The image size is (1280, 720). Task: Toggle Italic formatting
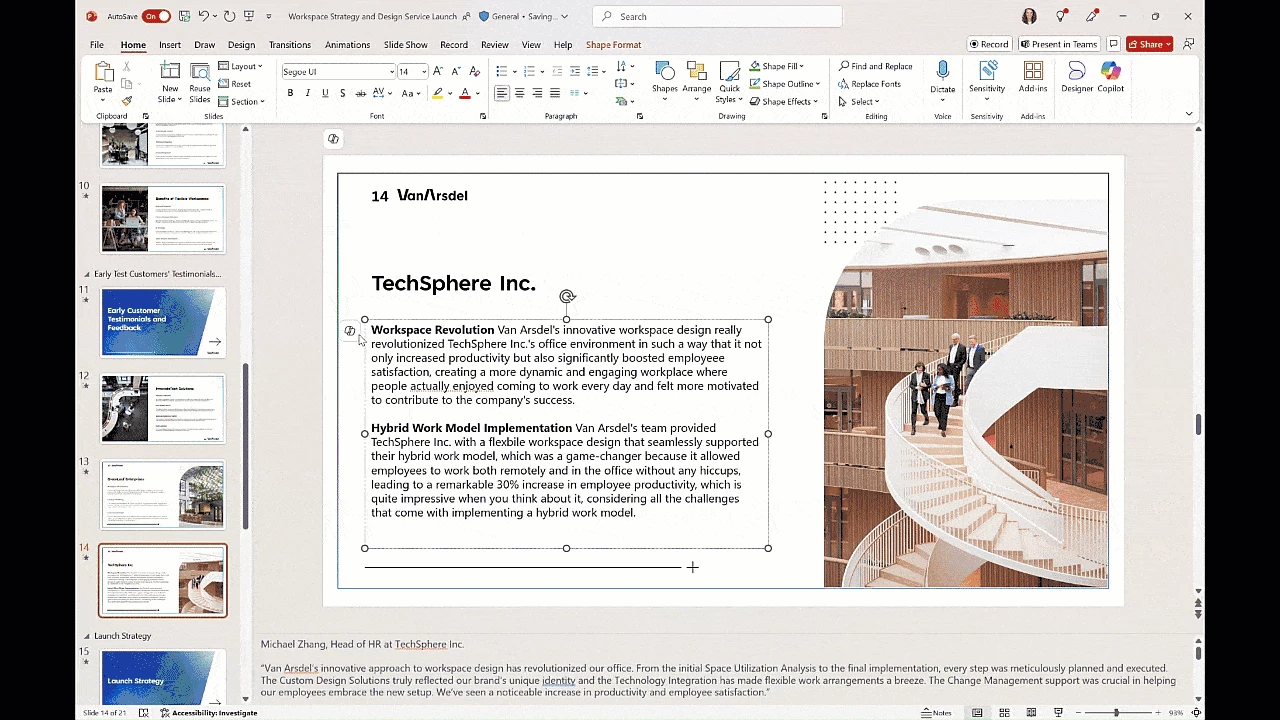[x=308, y=93]
